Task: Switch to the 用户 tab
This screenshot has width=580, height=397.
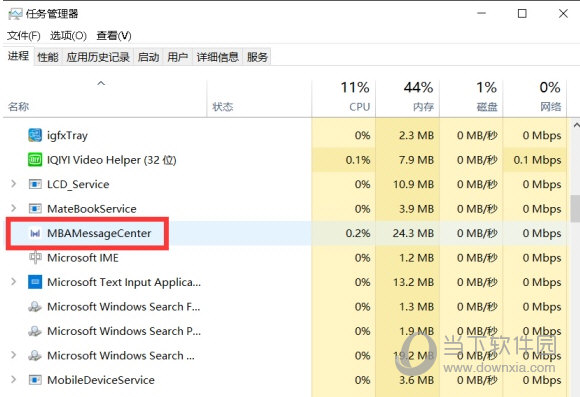Action: pos(178,57)
